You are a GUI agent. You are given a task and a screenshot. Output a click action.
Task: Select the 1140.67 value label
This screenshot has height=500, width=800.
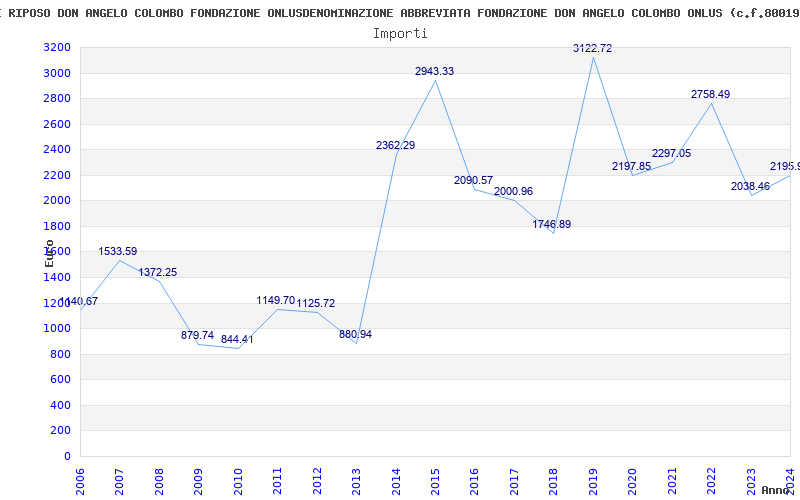tap(79, 302)
